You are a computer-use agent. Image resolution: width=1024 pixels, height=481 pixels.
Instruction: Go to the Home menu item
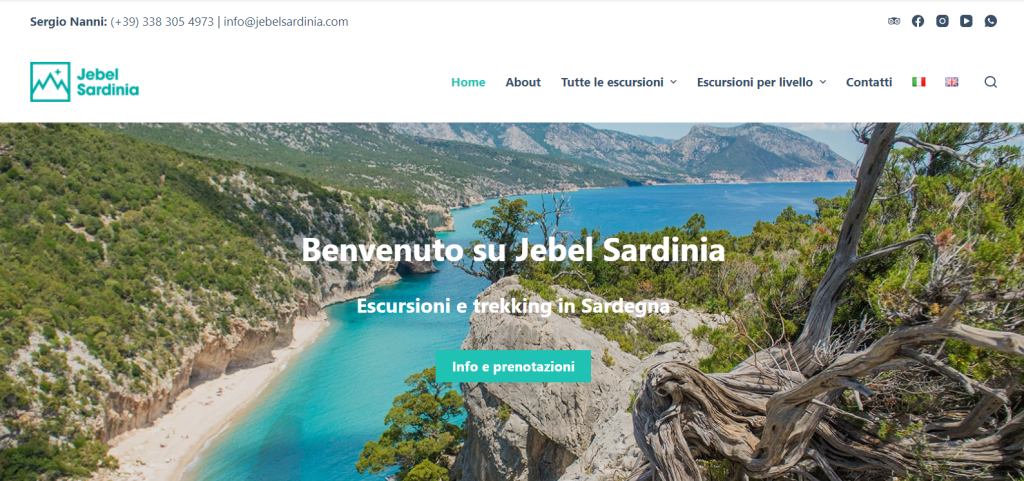(468, 82)
